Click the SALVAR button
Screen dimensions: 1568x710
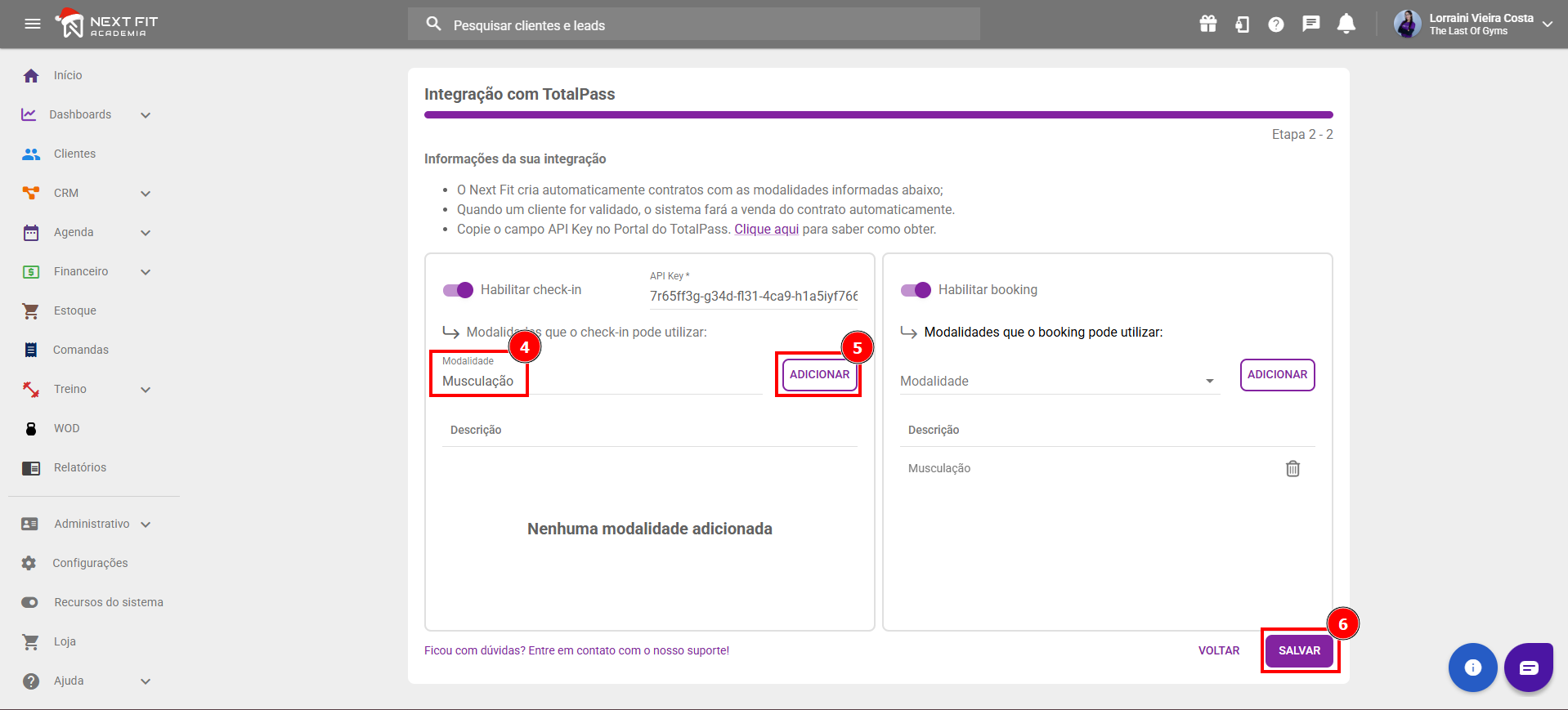point(1299,650)
